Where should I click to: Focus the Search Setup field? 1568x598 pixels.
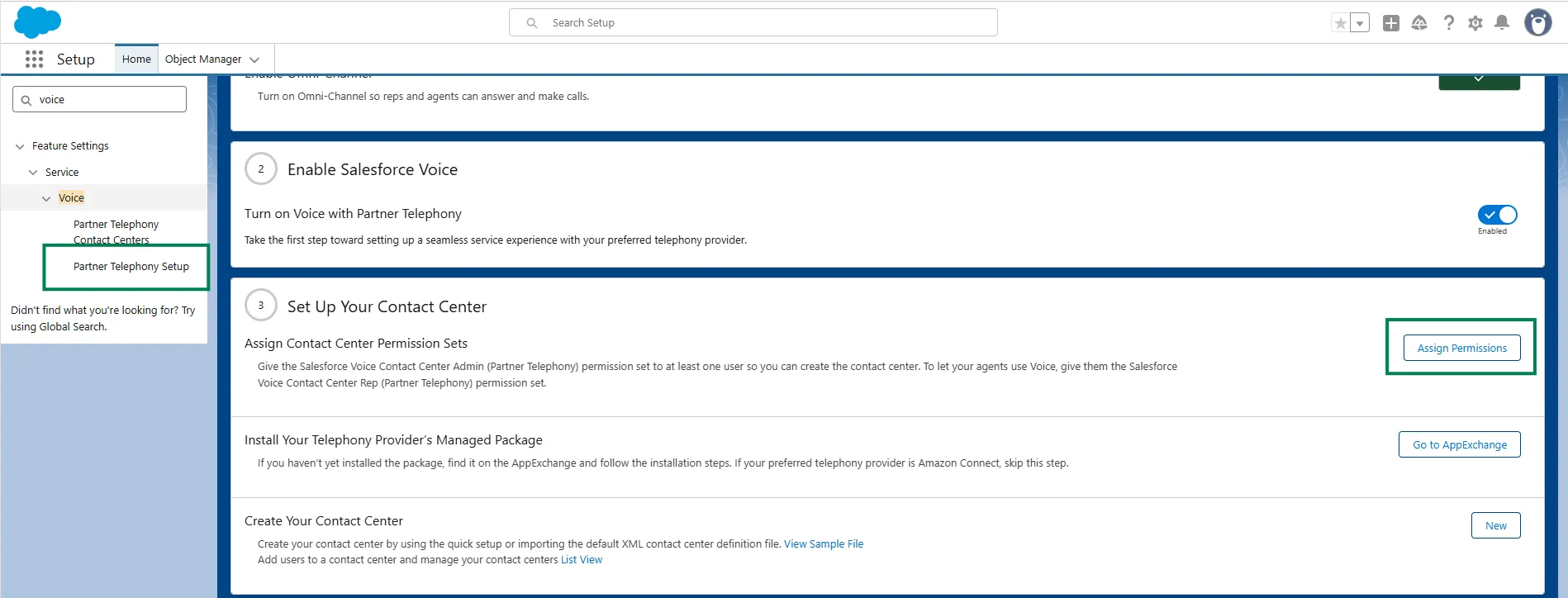(753, 22)
